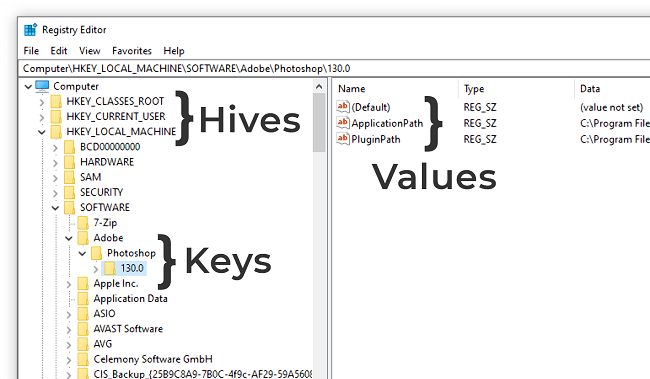The width and height of the screenshot is (650, 379).
Task: Click the Application Data folder icon
Action: point(83,299)
